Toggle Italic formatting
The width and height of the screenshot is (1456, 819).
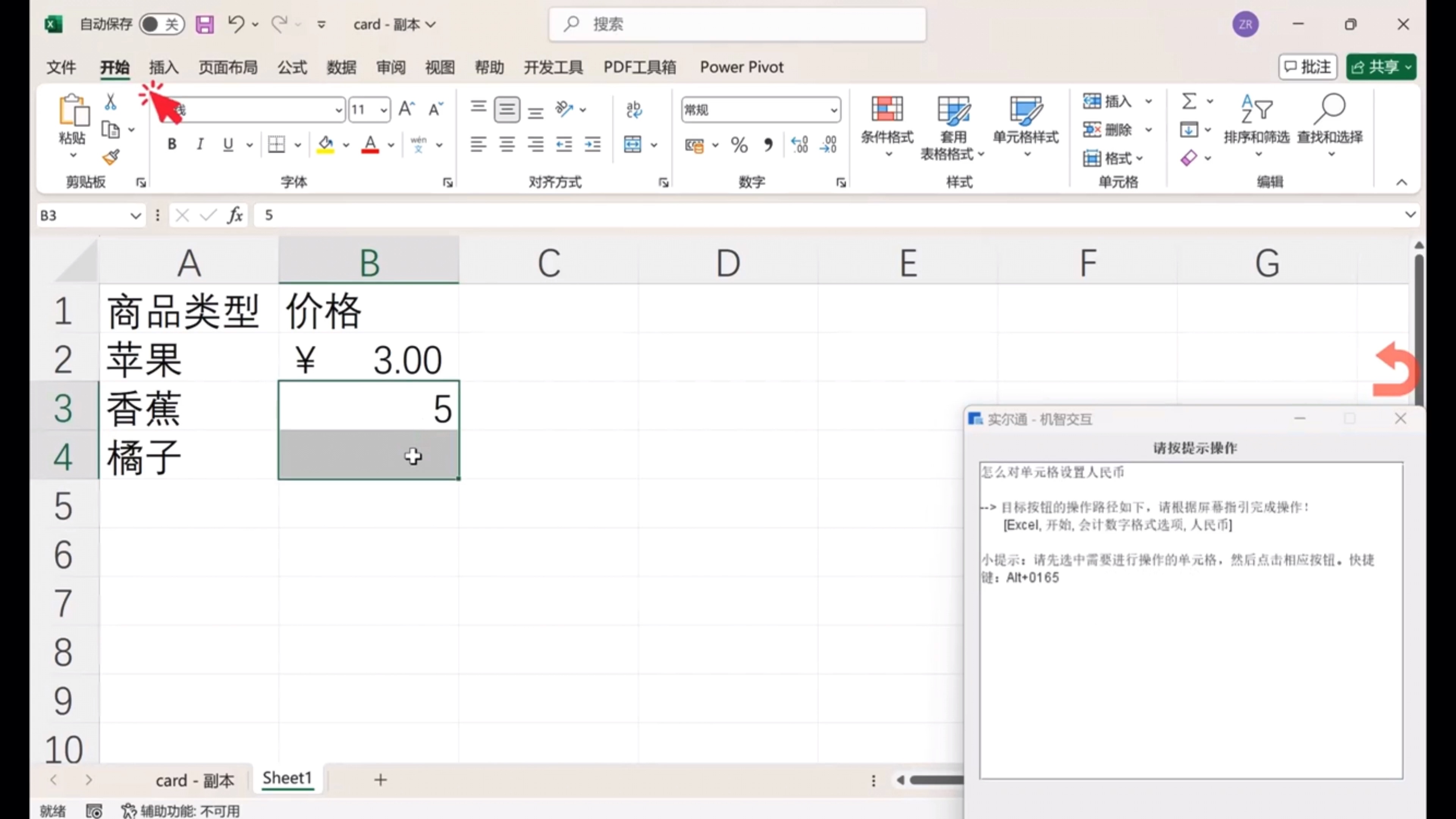pos(199,145)
